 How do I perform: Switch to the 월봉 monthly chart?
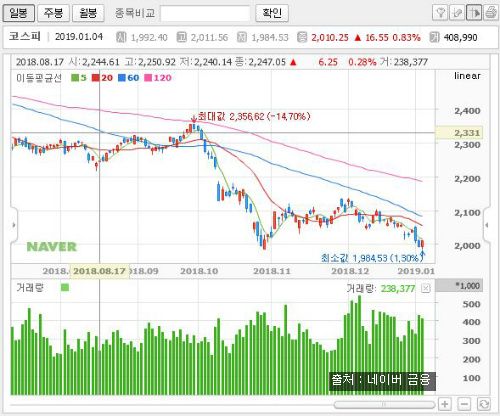click(x=88, y=13)
